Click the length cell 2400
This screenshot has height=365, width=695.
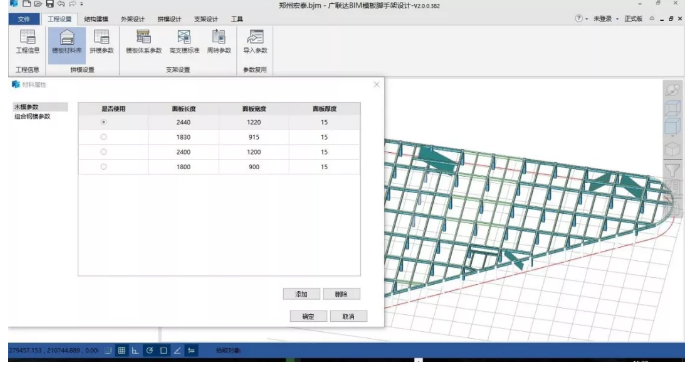[x=184, y=152]
